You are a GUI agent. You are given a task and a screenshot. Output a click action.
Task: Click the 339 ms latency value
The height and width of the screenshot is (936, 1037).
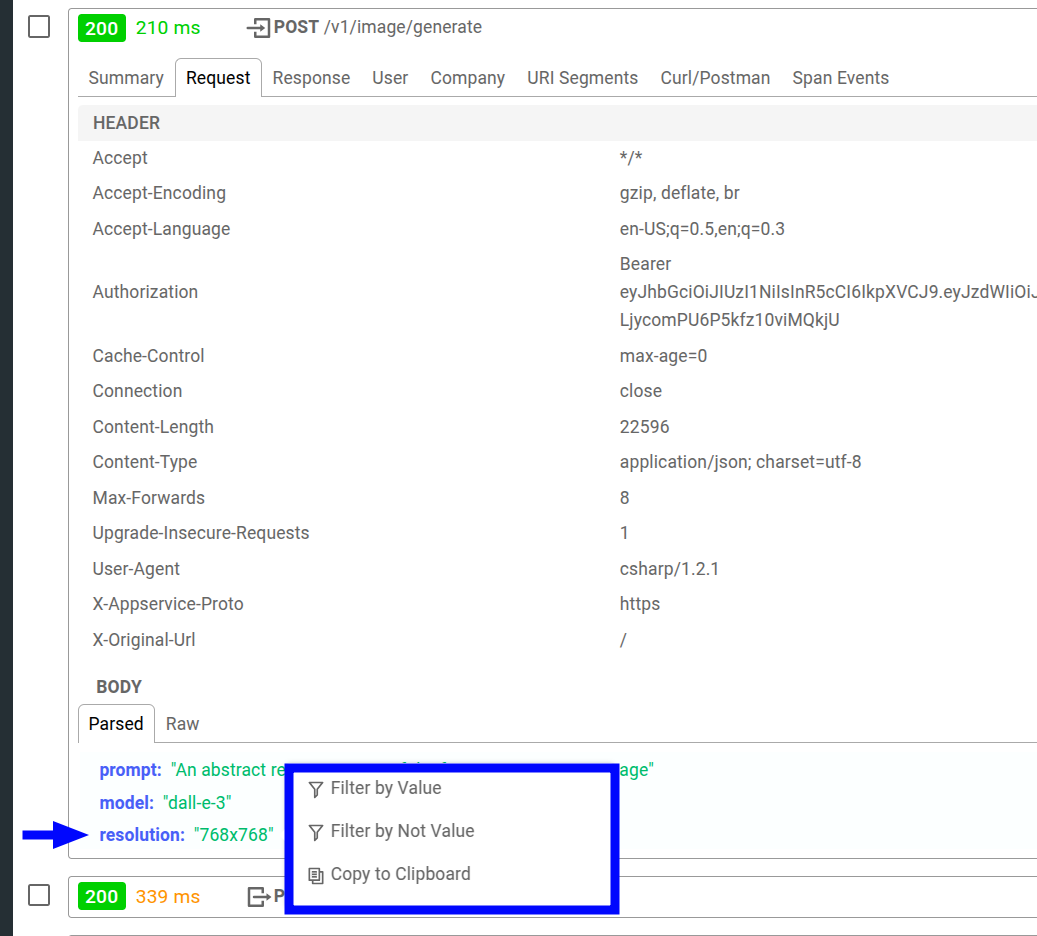click(x=167, y=896)
